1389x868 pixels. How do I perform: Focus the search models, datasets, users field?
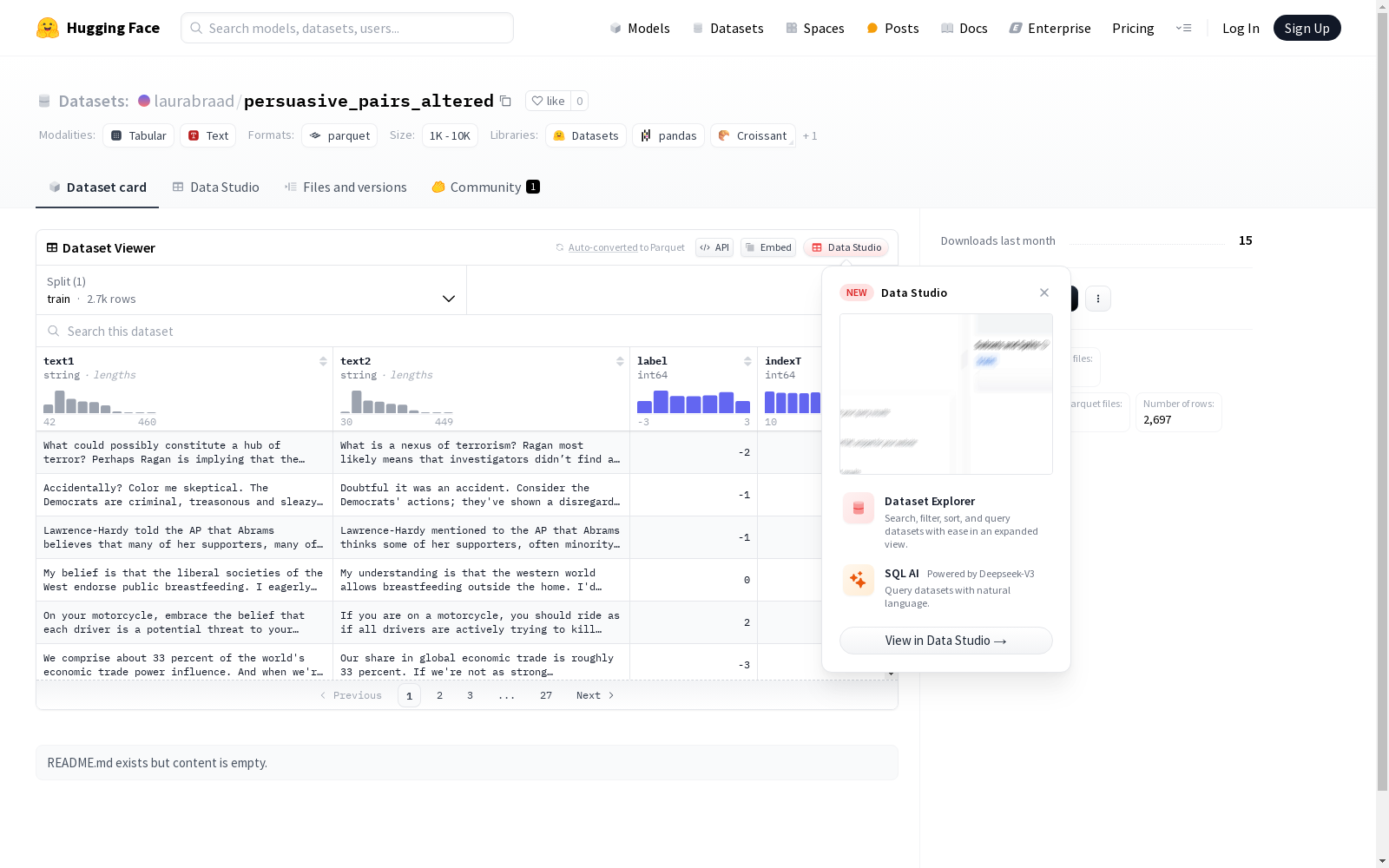click(x=347, y=28)
